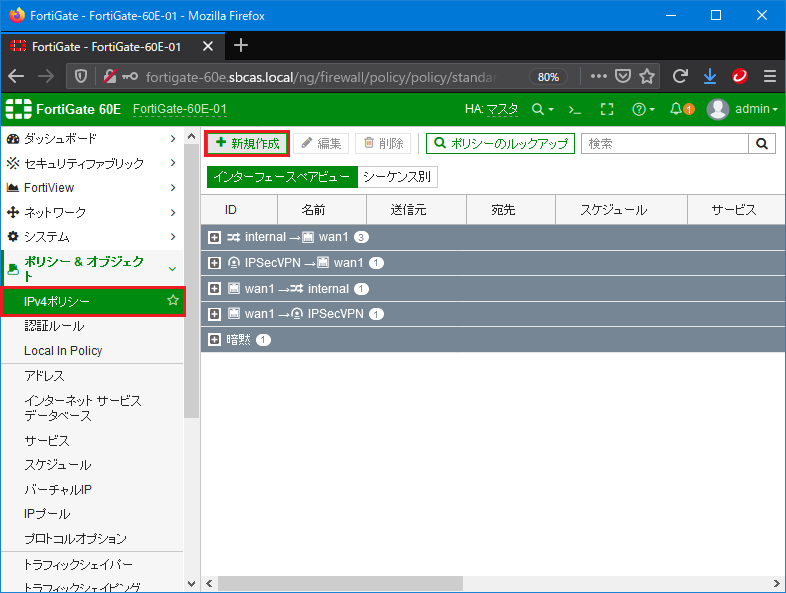Expand the IPSecVPN → wan1 policy group
786x593 pixels.
214,263
